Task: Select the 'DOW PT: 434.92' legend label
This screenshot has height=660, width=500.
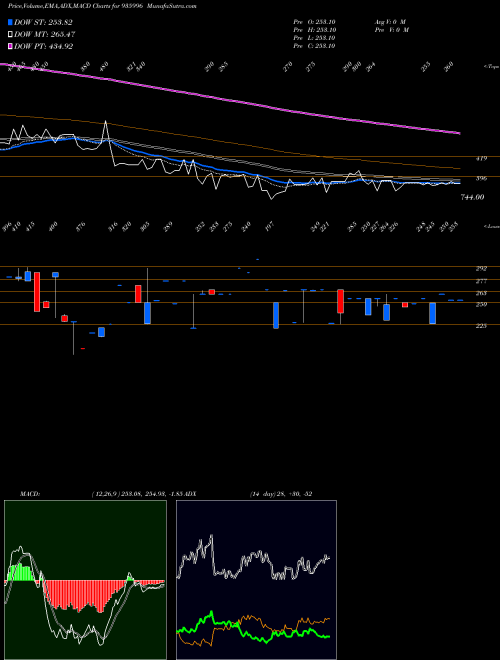Action: (44, 46)
